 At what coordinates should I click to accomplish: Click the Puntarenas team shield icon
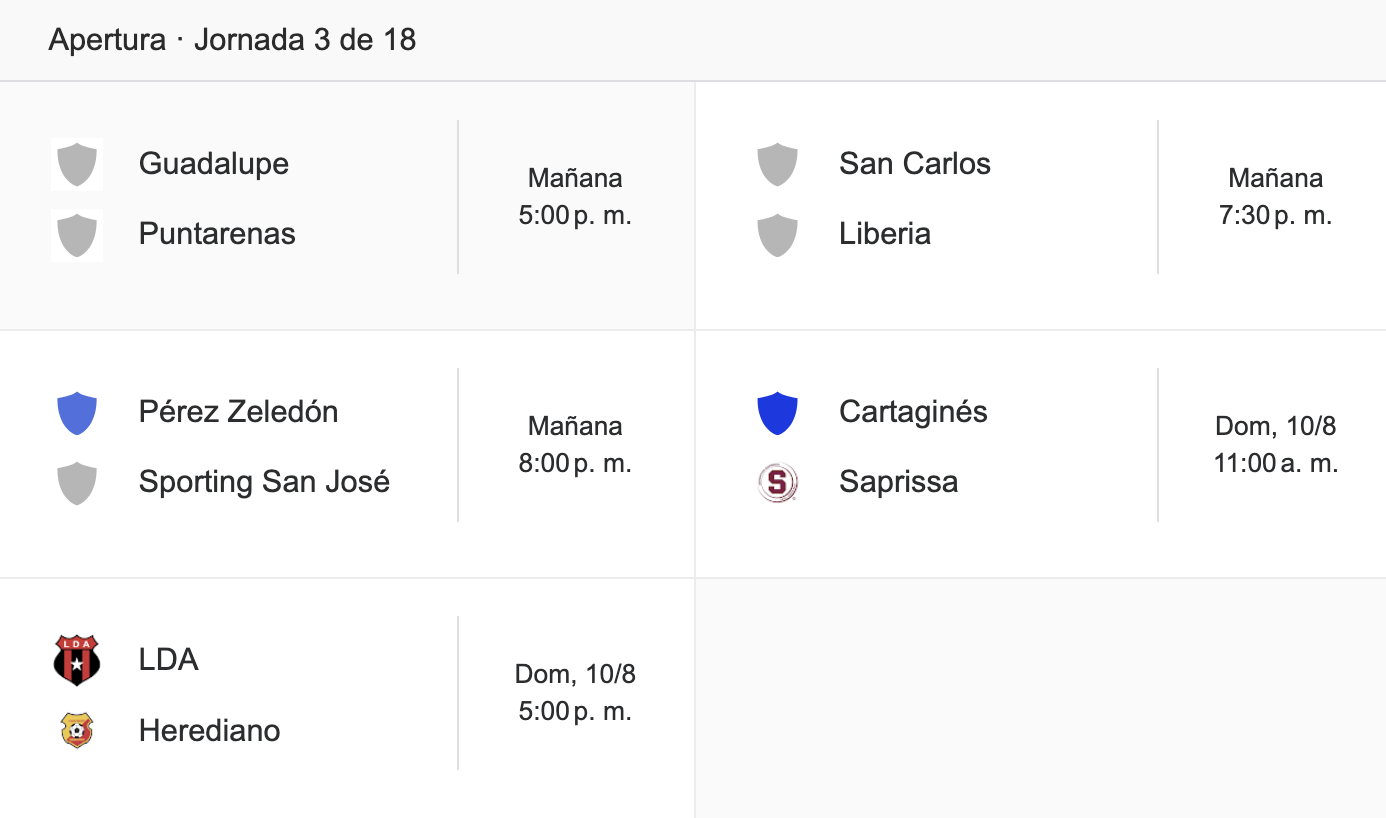[77, 235]
